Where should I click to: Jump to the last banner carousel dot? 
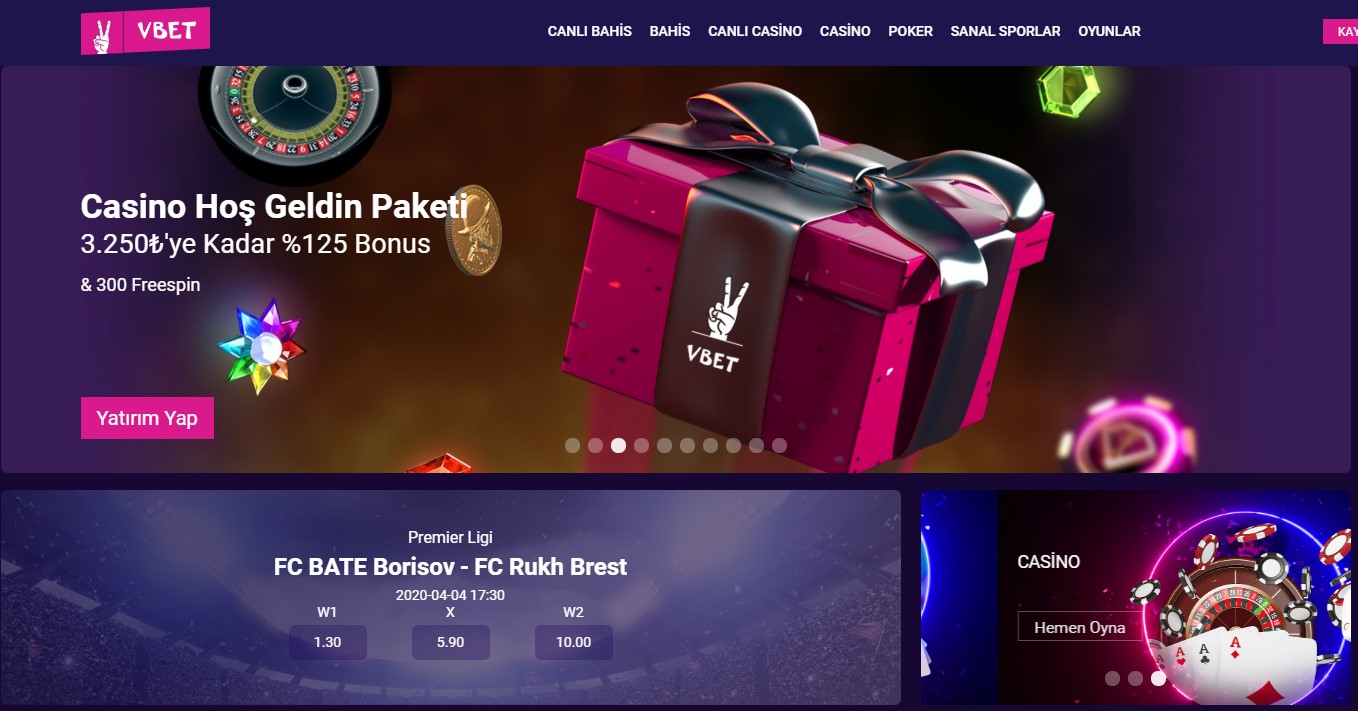pos(779,446)
